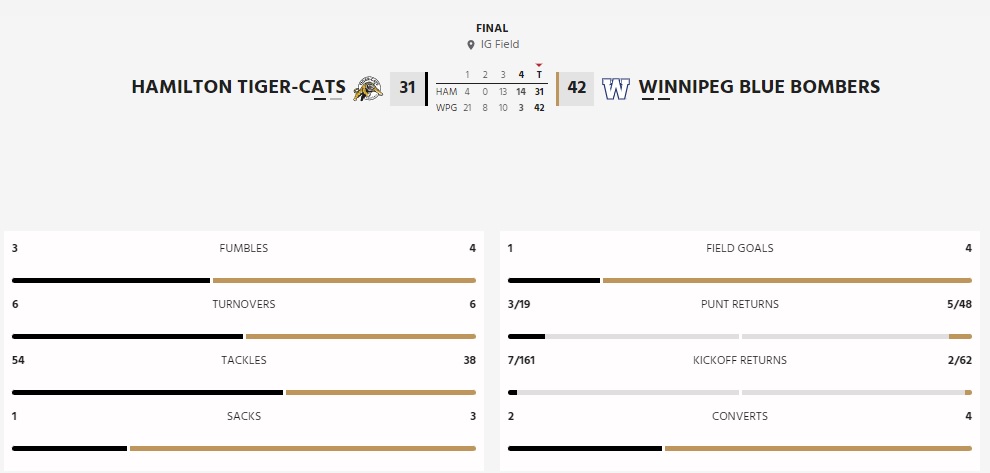Viewport: 990px width, 473px height.
Task: Click the Kickoff Returns stat label
Action: pyautogui.click(x=739, y=360)
